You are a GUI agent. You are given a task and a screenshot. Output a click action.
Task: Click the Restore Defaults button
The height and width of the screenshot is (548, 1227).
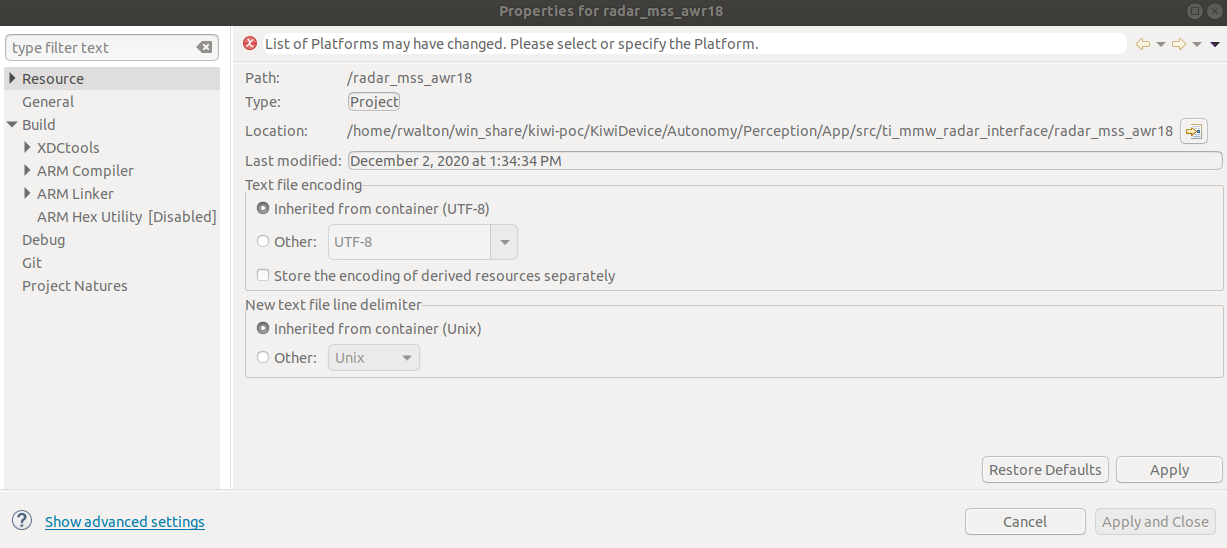(x=1045, y=470)
